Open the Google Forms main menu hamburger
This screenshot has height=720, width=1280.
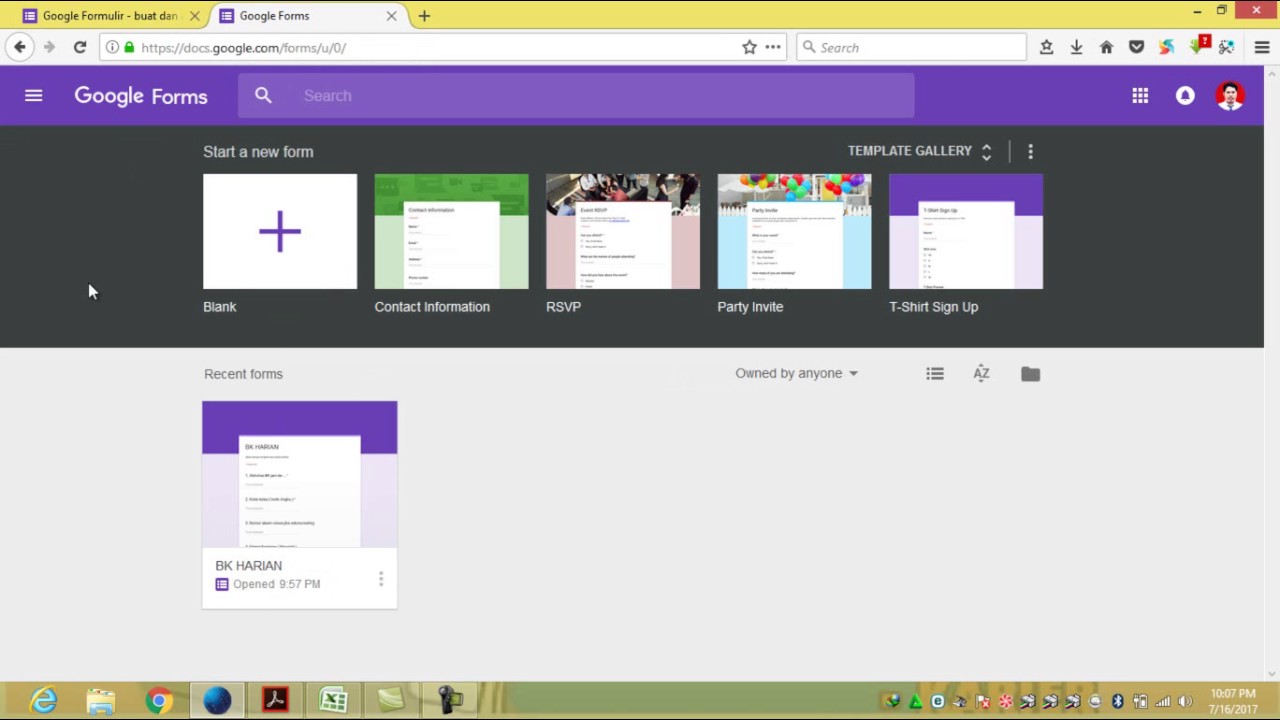33,96
